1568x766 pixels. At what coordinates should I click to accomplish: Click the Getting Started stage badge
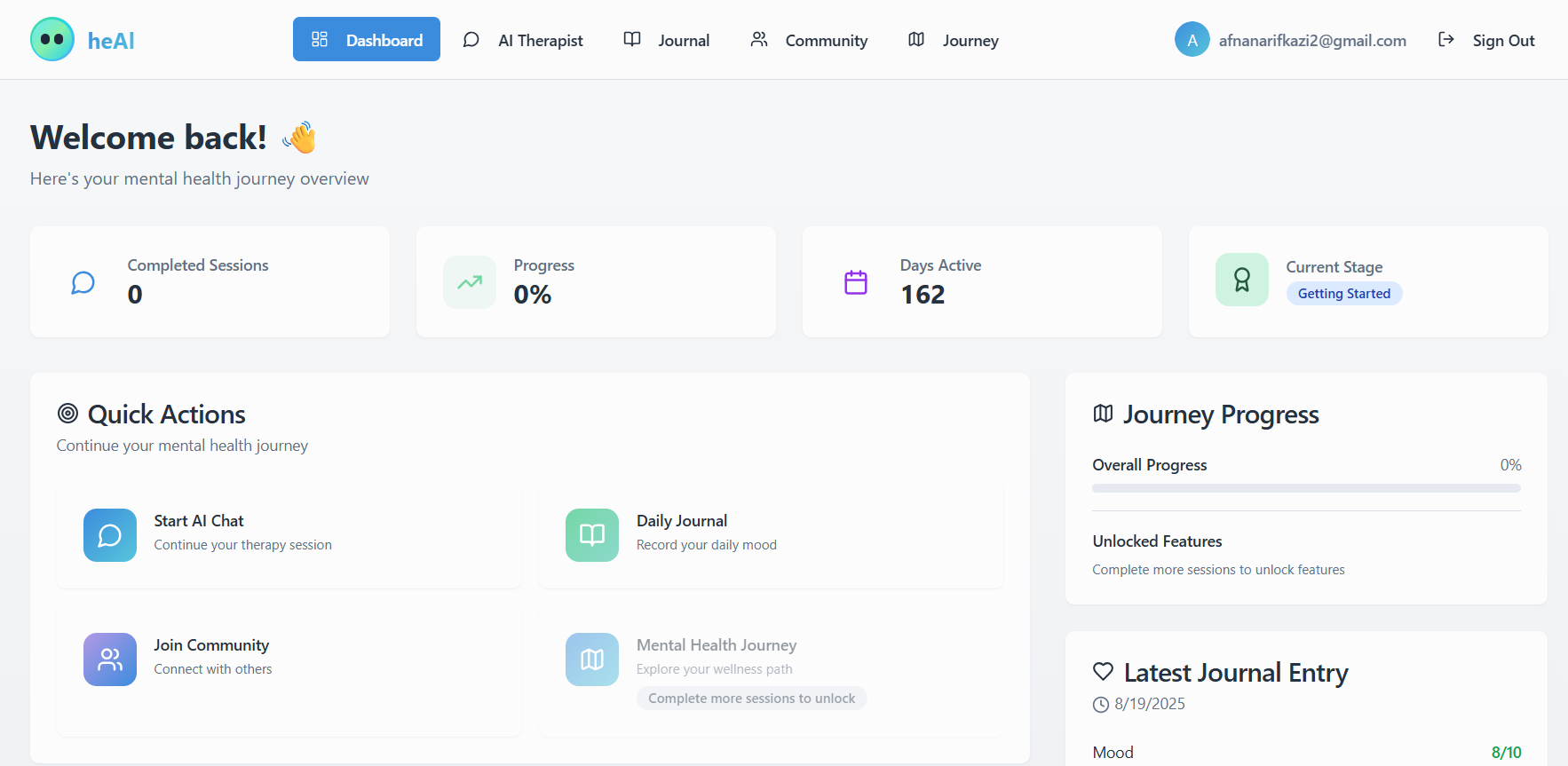1344,294
